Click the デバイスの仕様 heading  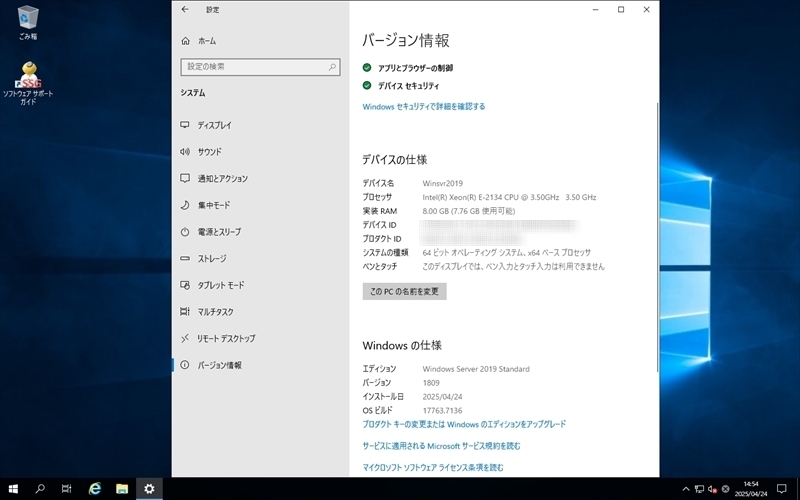[394, 160]
